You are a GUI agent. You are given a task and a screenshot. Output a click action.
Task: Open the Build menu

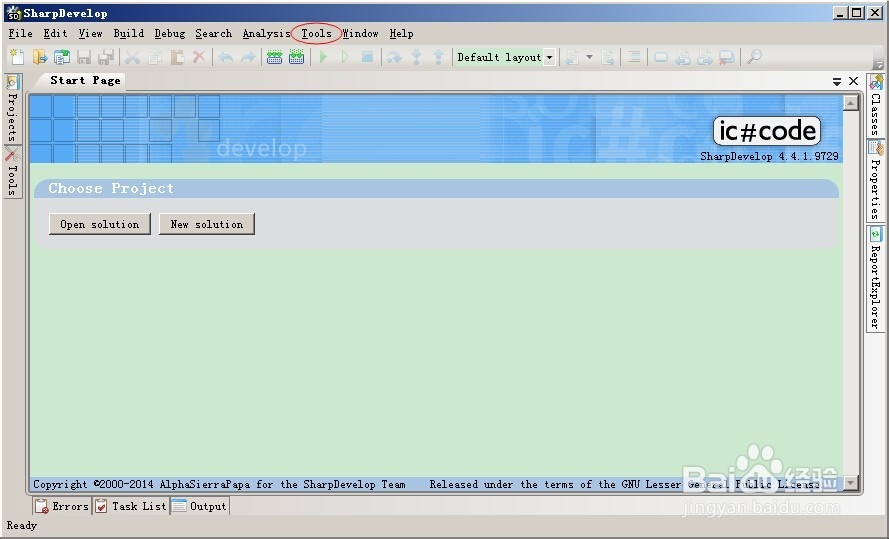point(129,33)
